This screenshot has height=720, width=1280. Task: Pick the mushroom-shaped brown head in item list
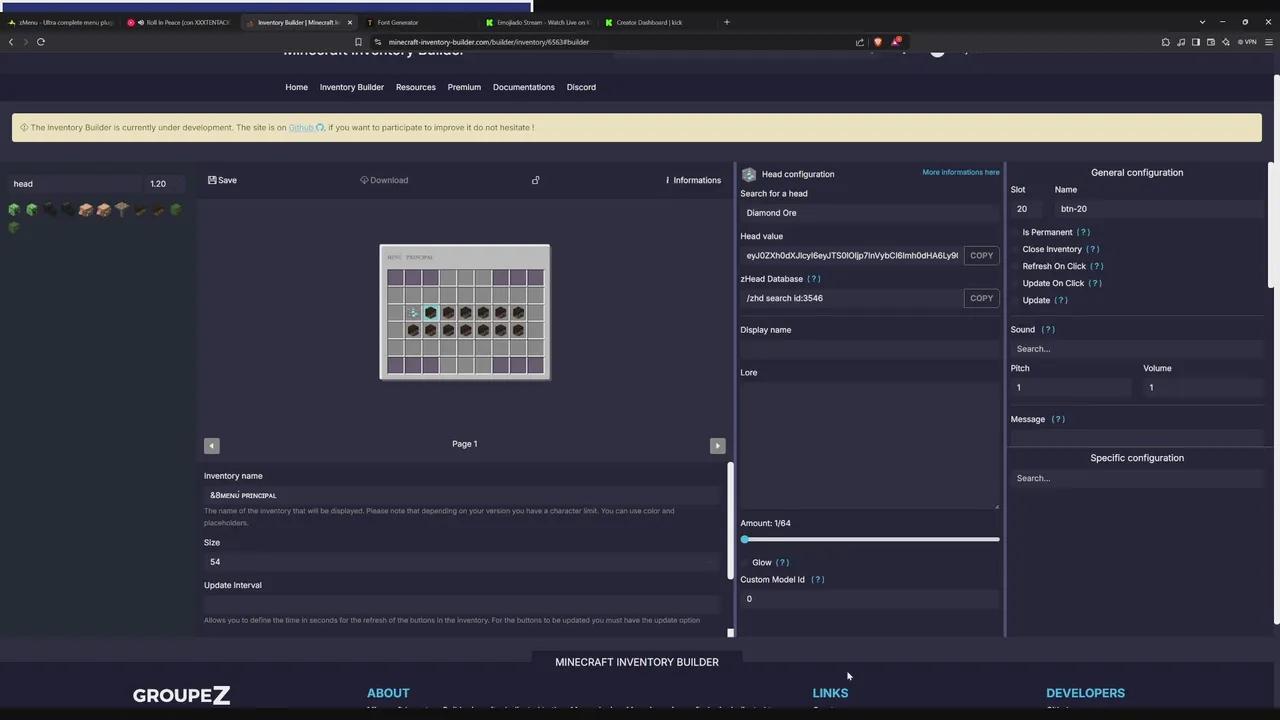point(122,209)
